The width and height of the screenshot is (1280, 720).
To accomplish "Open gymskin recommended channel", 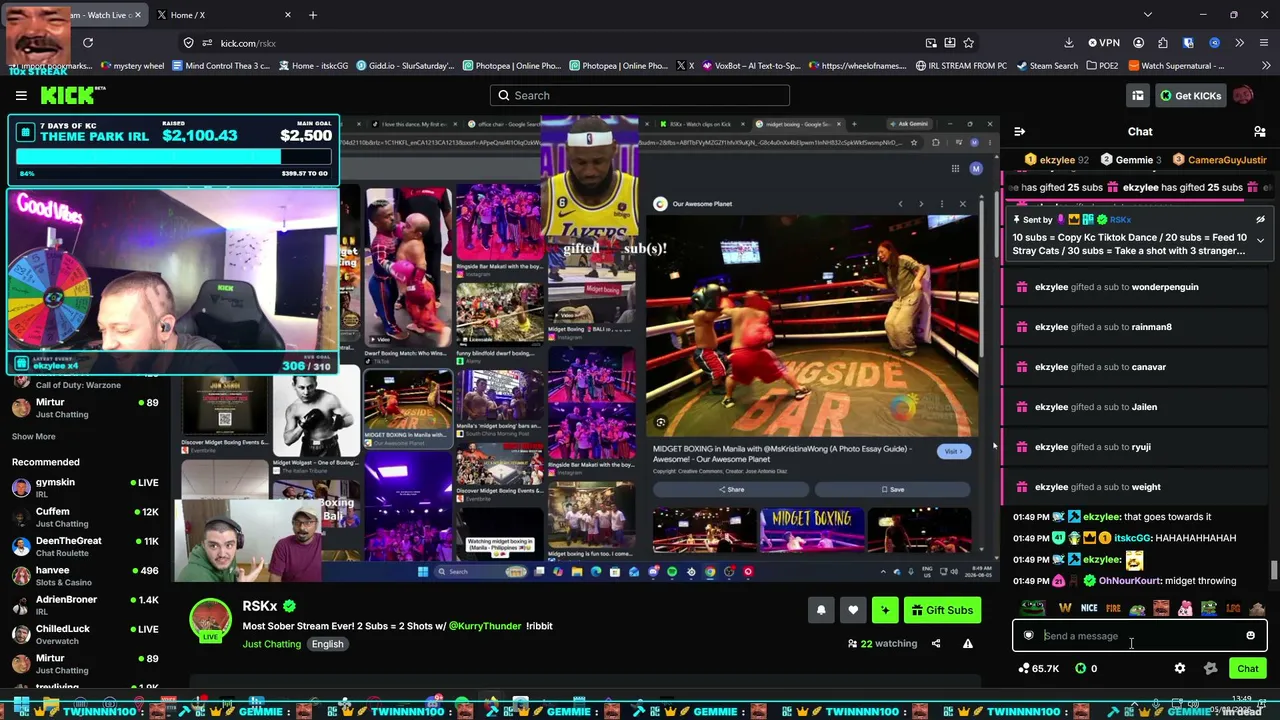I will [x=85, y=487].
